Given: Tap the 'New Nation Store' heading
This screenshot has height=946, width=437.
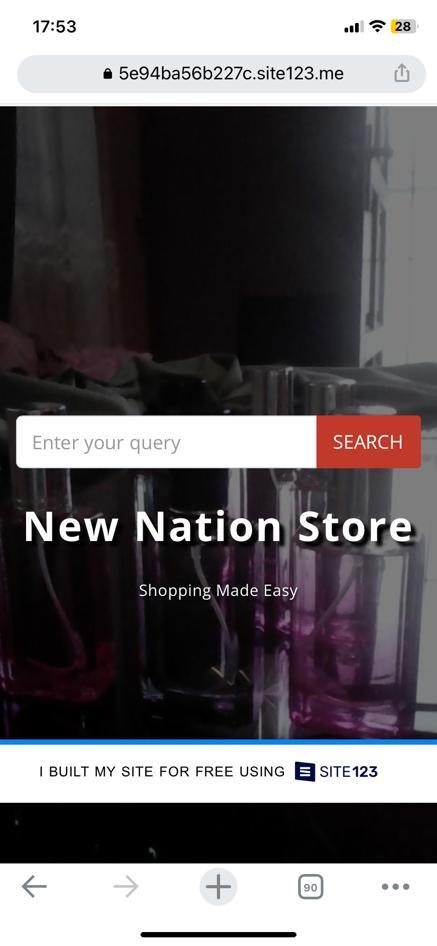Looking at the screenshot, I should [218, 527].
